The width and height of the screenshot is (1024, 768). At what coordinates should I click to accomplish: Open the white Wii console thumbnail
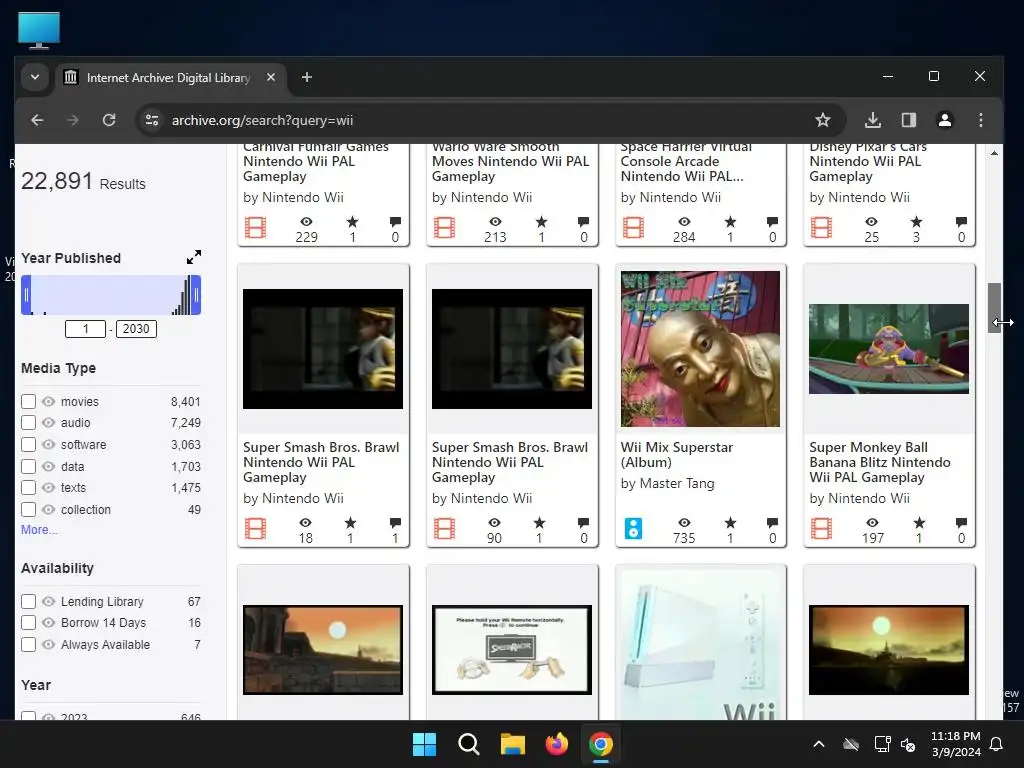pos(700,645)
